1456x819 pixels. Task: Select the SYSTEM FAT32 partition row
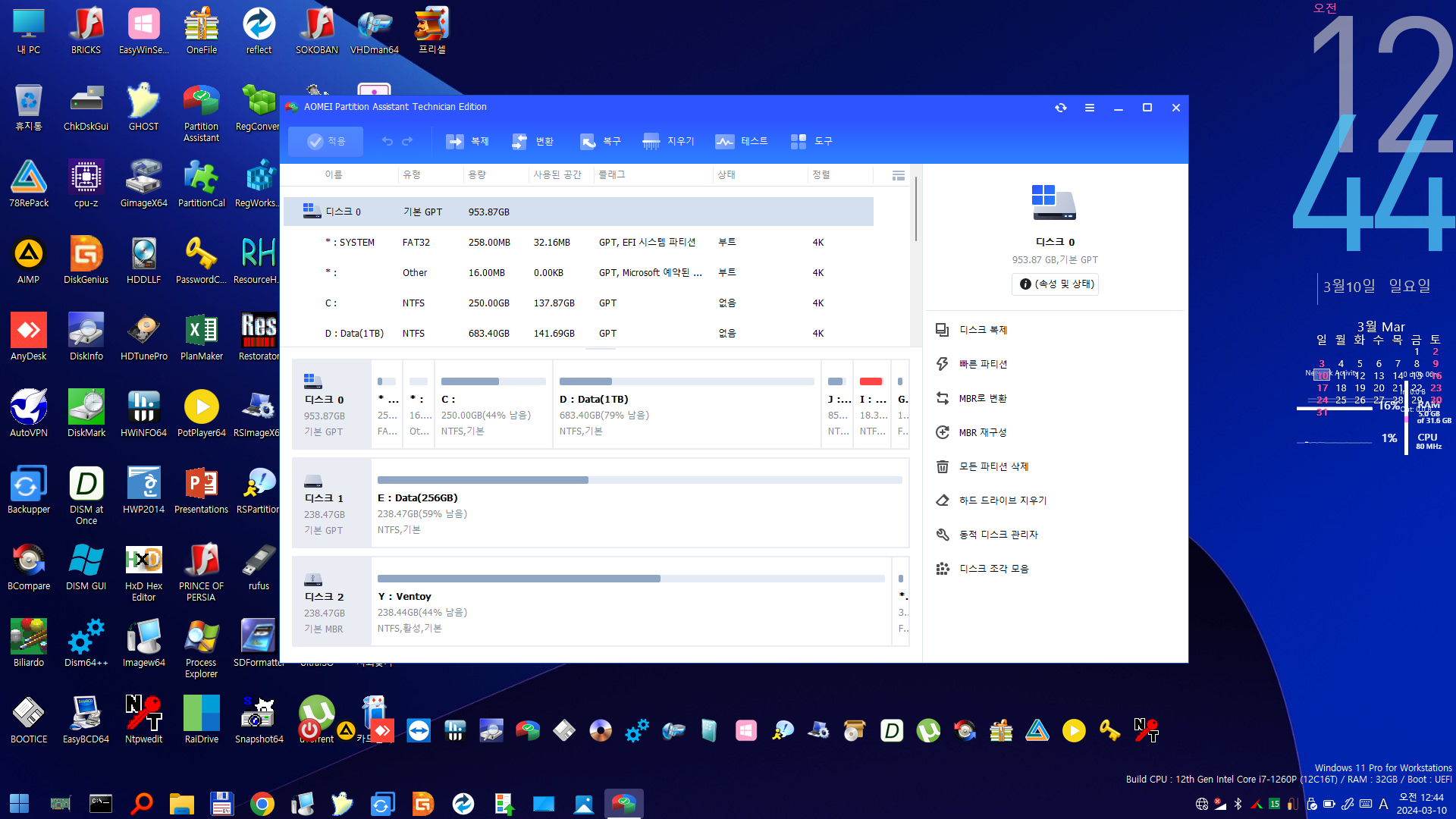coord(579,242)
